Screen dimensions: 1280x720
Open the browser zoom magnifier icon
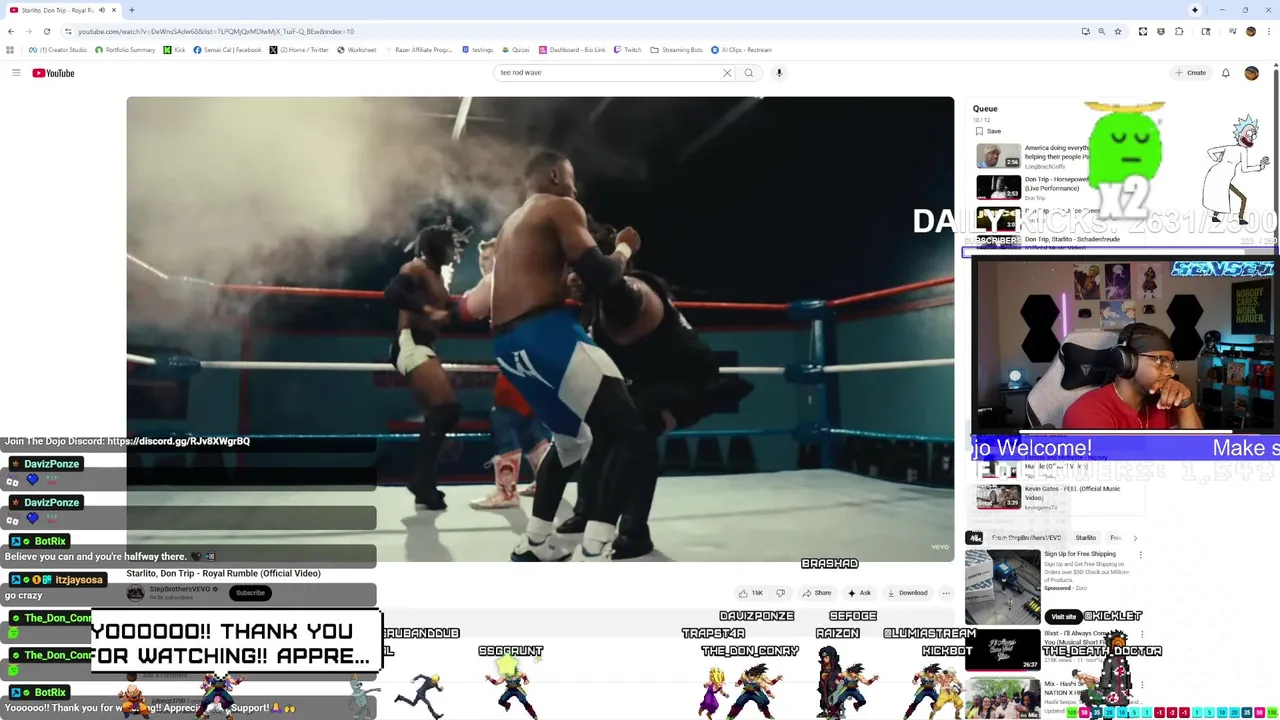[1102, 31]
